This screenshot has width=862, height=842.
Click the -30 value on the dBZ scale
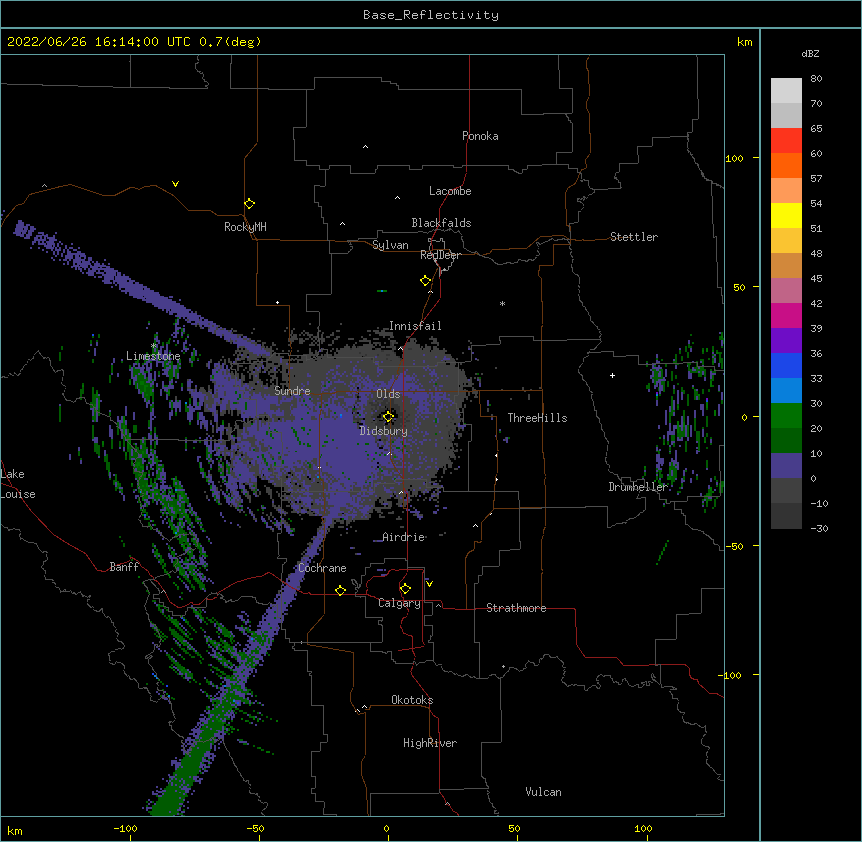819,528
